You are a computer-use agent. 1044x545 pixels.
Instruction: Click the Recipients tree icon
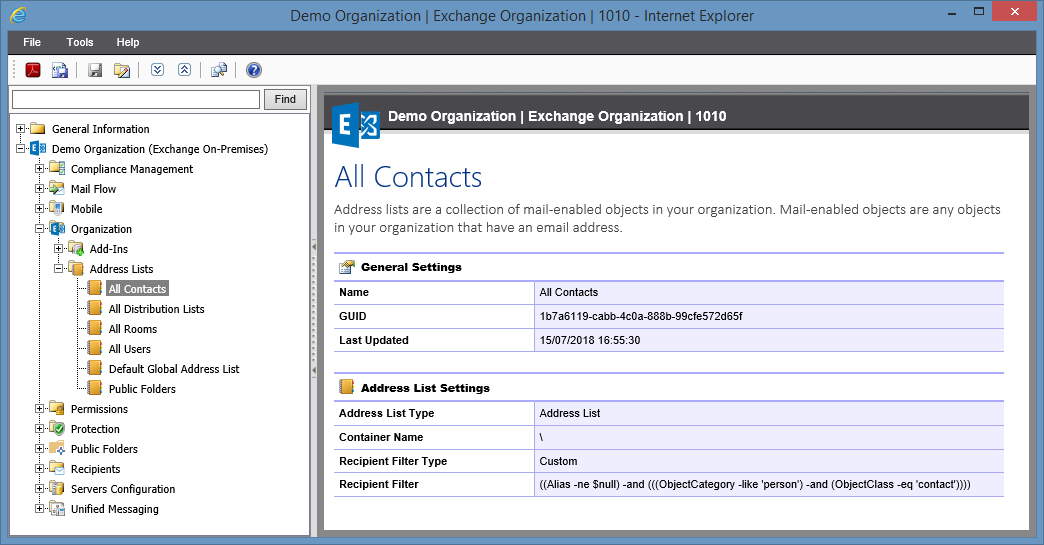pyautogui.click(x=57, y=468)
